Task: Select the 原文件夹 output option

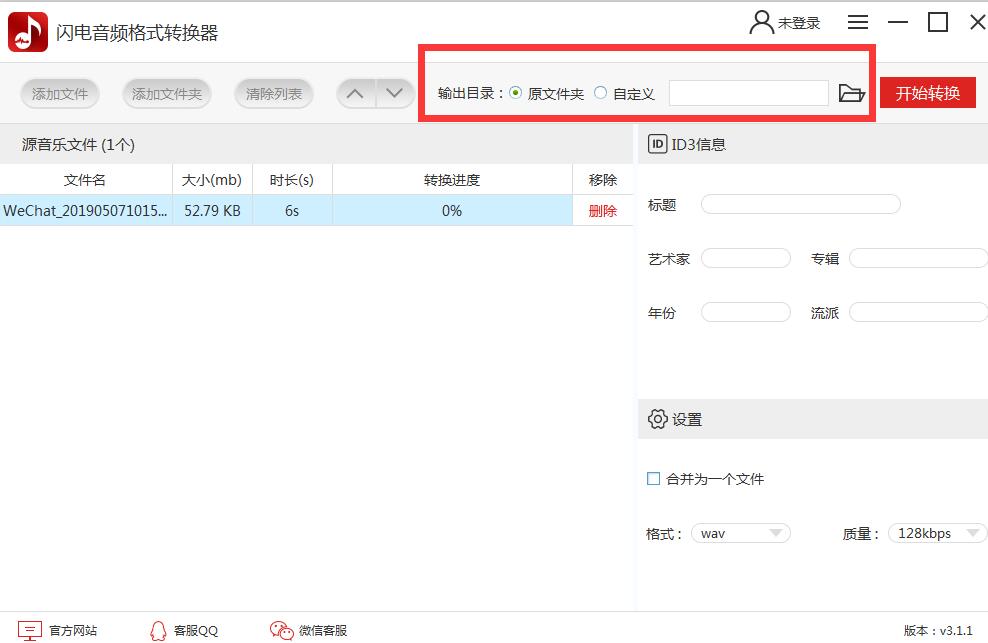Action: coord(516,93)
